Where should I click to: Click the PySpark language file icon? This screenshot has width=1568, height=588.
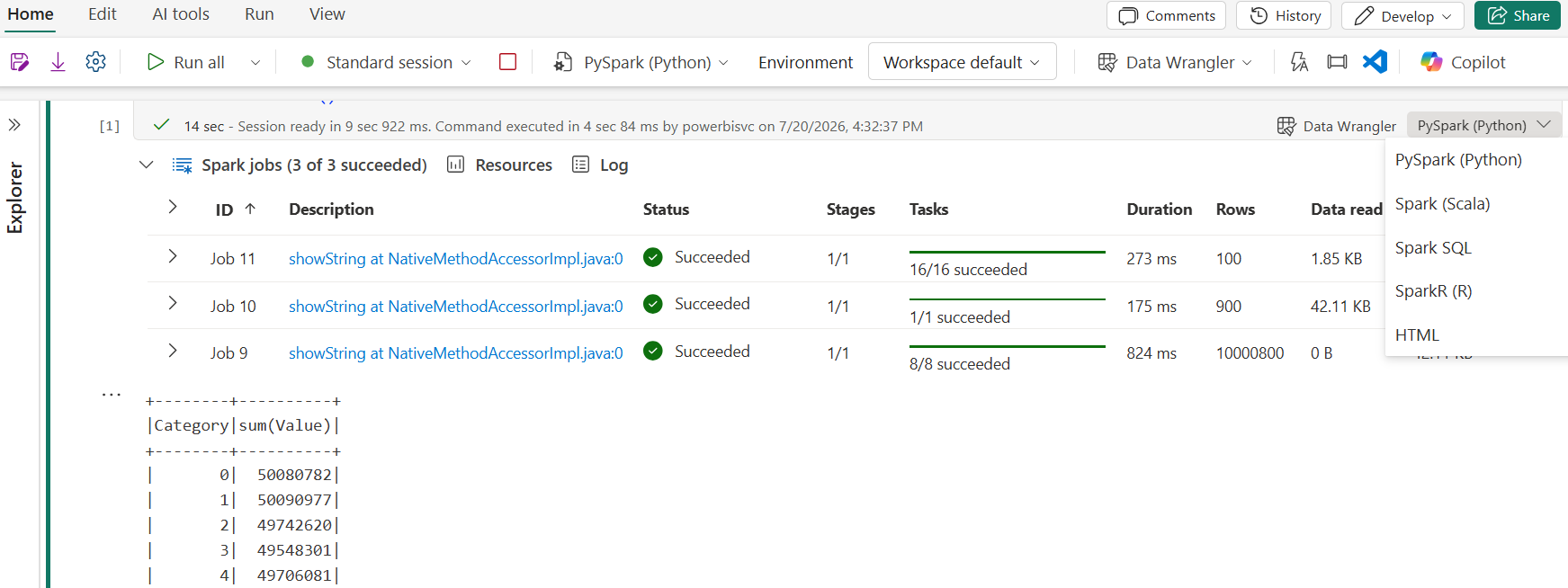[x=563, y=62]
